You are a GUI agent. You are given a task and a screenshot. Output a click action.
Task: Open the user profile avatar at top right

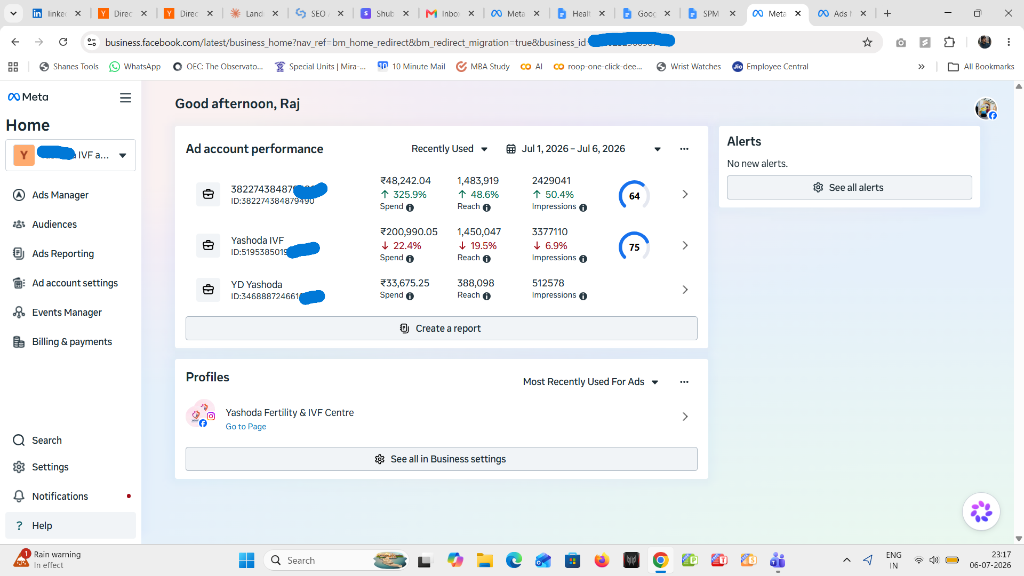click(985, 108)
